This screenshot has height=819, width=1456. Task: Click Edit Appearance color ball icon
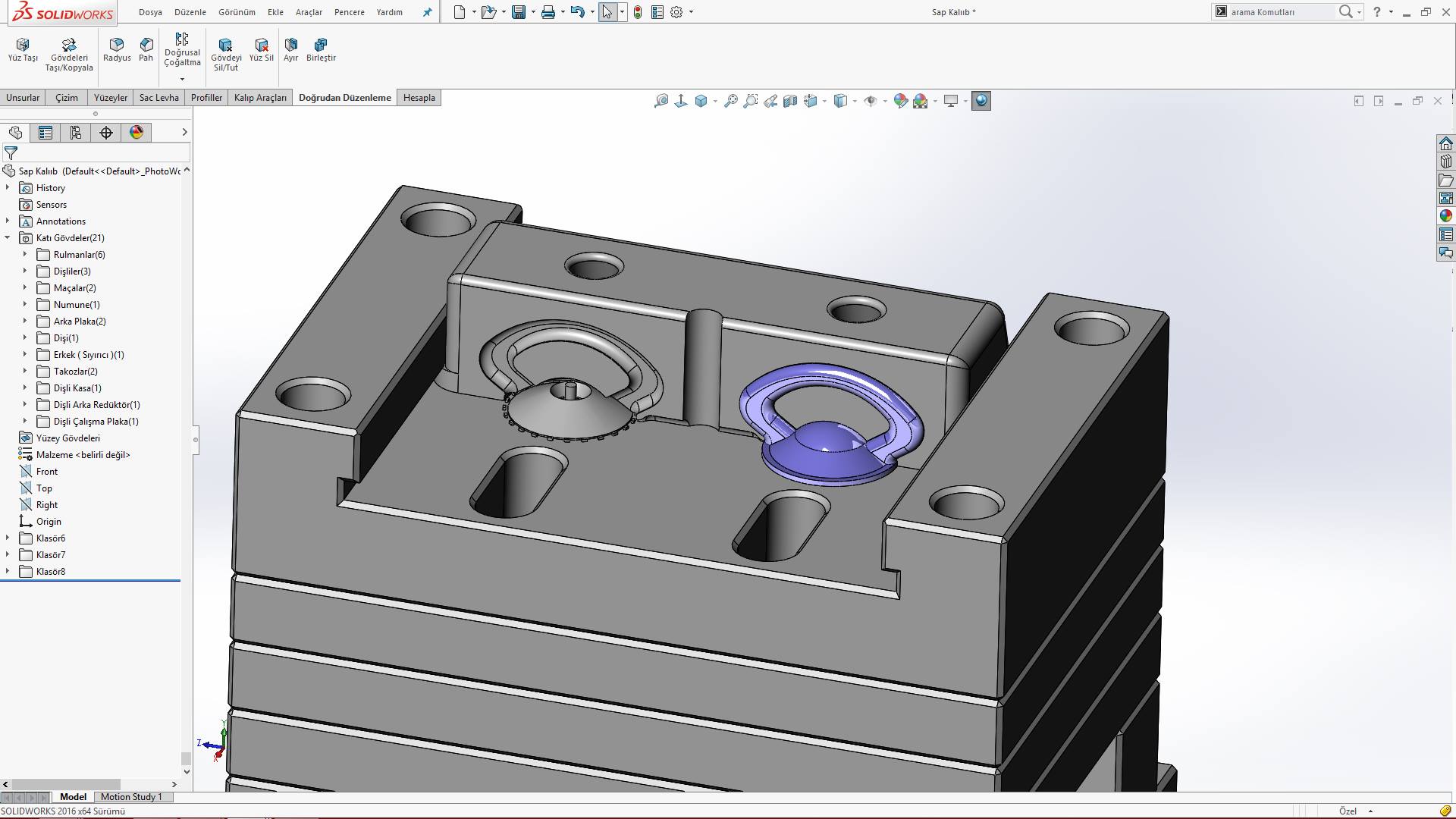pos(901,101)
